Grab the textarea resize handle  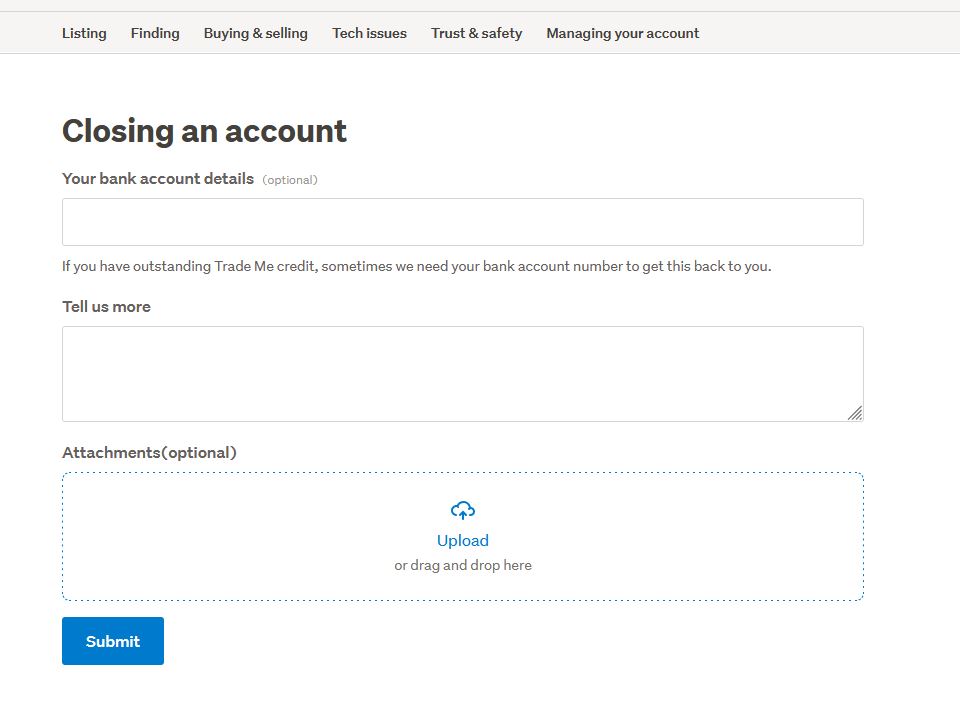(x=855, y=413)
